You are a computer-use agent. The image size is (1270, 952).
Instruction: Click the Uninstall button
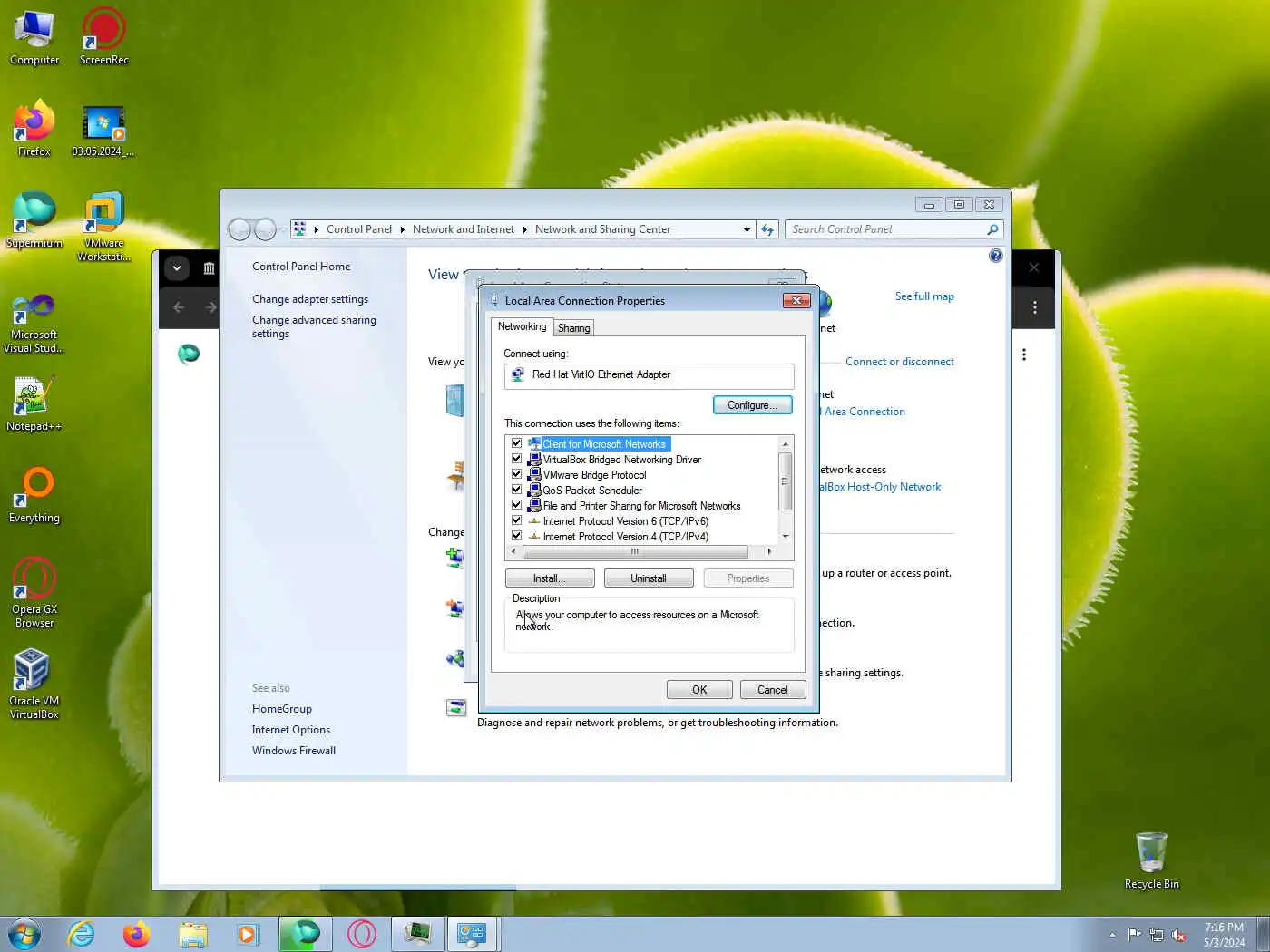pyautogui.click(x=649, y=578)
